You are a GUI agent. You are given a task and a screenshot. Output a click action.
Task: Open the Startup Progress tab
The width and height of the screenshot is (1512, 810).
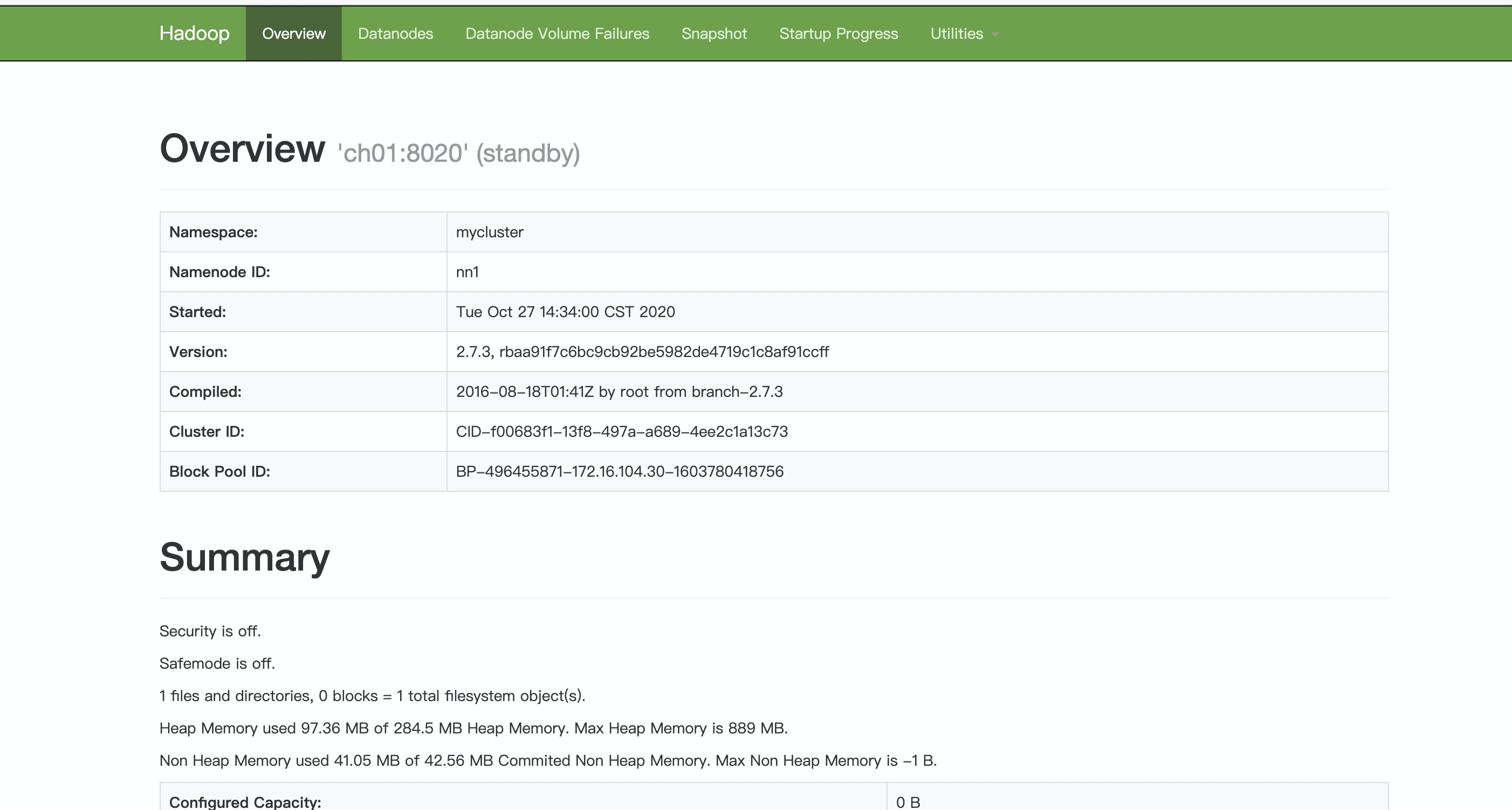pos(838,33)
